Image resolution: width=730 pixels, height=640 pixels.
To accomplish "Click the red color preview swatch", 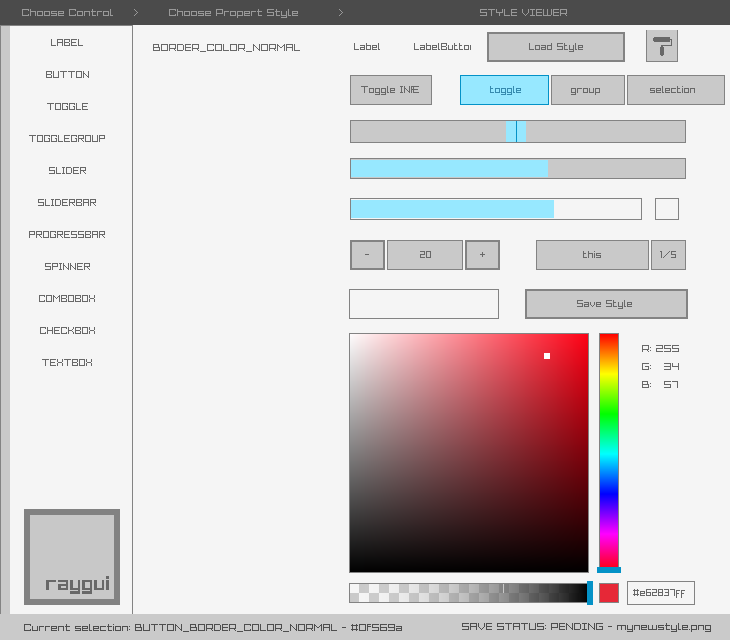I will pyautogui.click(x=609, y=593).
